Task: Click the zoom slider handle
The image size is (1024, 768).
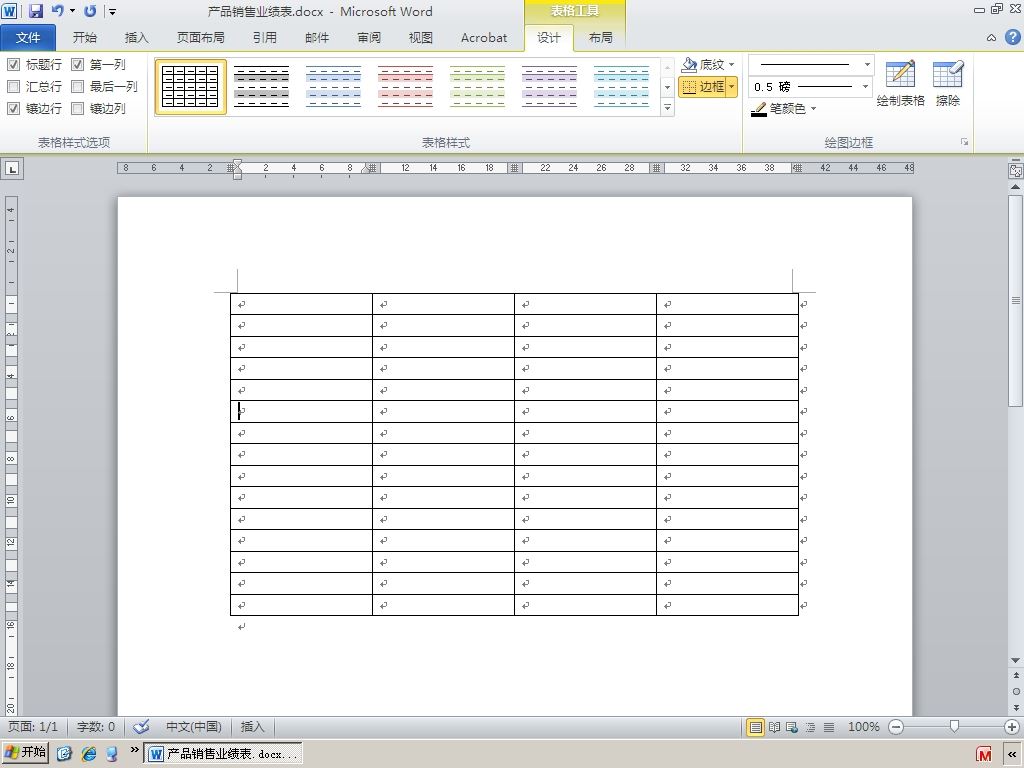Action: (954, 726)
